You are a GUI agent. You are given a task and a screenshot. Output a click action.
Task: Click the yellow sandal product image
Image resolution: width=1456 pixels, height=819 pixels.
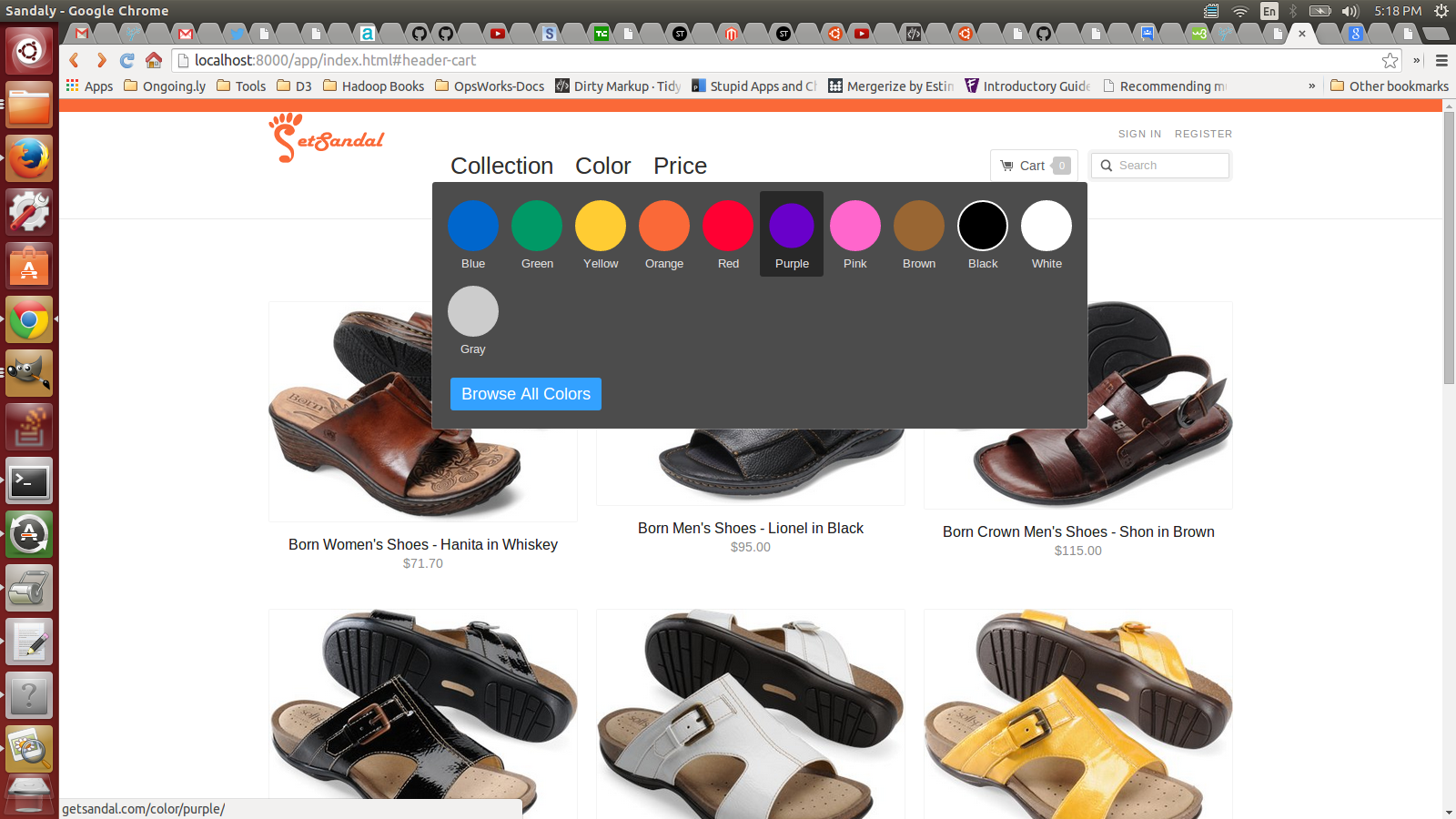pos(1078,714)
